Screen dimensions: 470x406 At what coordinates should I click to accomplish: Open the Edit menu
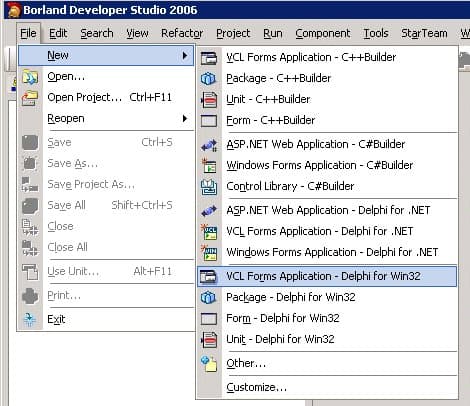coord(58,33)
